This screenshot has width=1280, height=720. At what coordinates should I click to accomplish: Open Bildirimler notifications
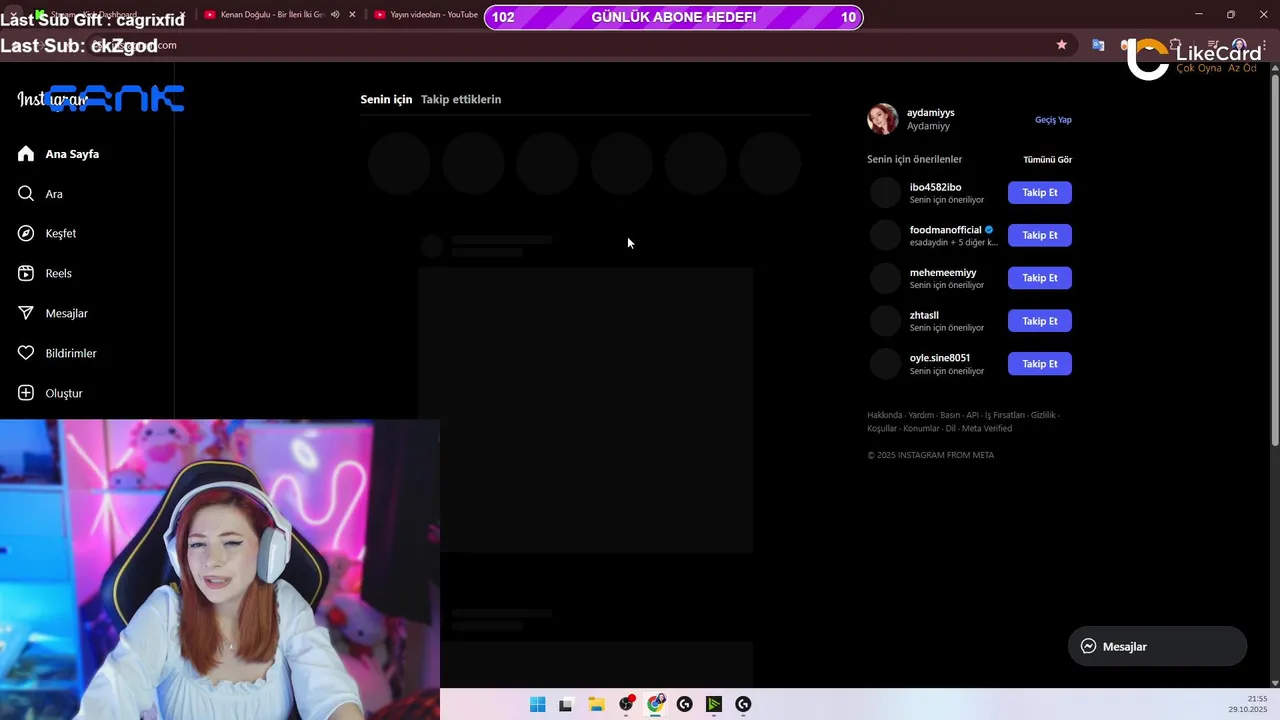[57, 353]
